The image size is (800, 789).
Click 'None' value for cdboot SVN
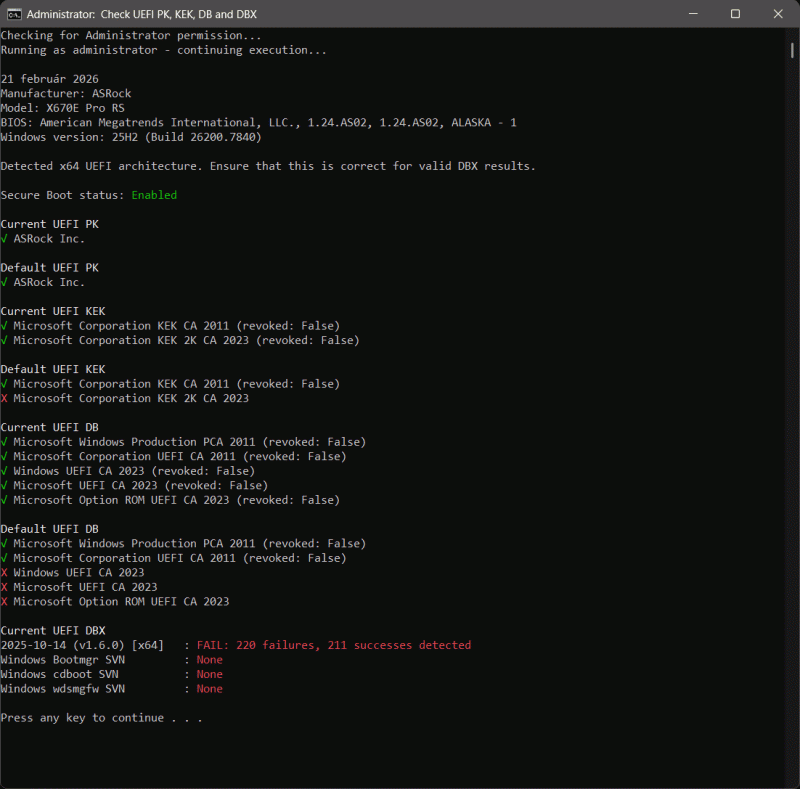tap(210, 675)
